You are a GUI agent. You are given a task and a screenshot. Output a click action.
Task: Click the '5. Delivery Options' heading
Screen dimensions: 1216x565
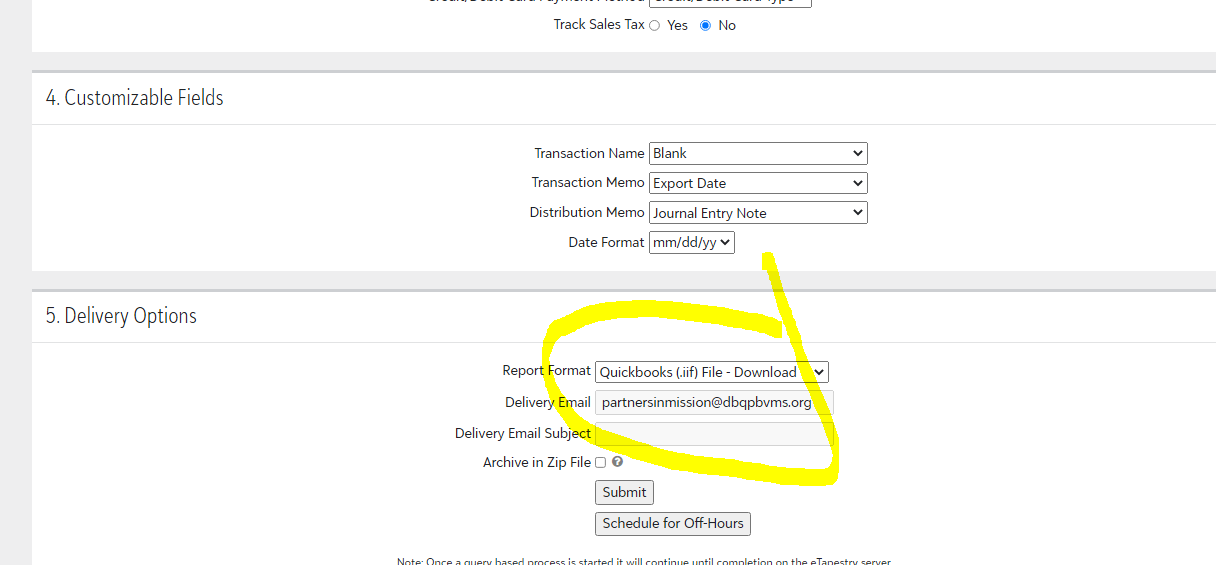click(x=121, y=316)
